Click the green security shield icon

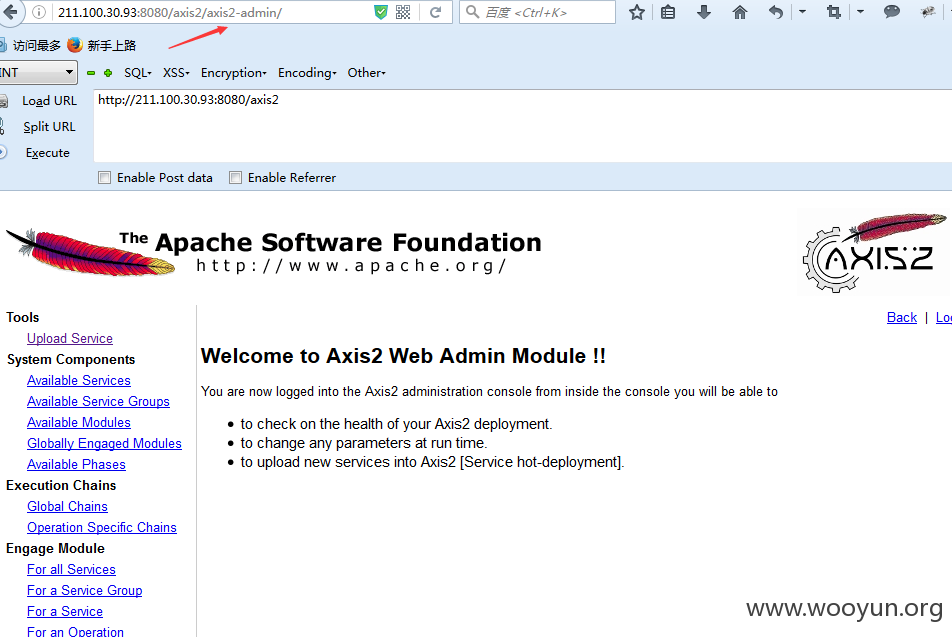point(381,12)
